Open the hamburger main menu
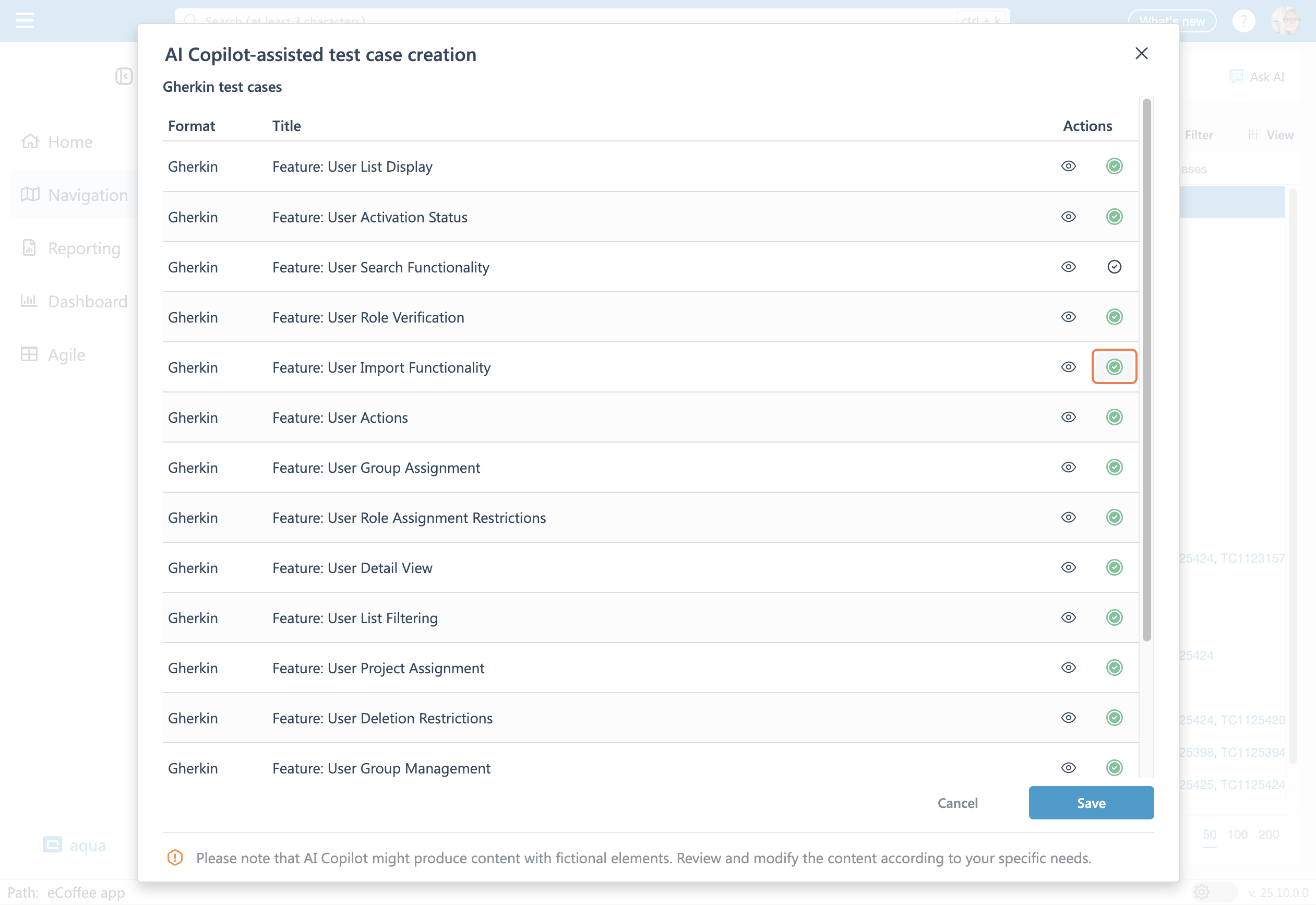This screenshot has height=905, width=1316. pyautogui.click(x=25, y=21)
